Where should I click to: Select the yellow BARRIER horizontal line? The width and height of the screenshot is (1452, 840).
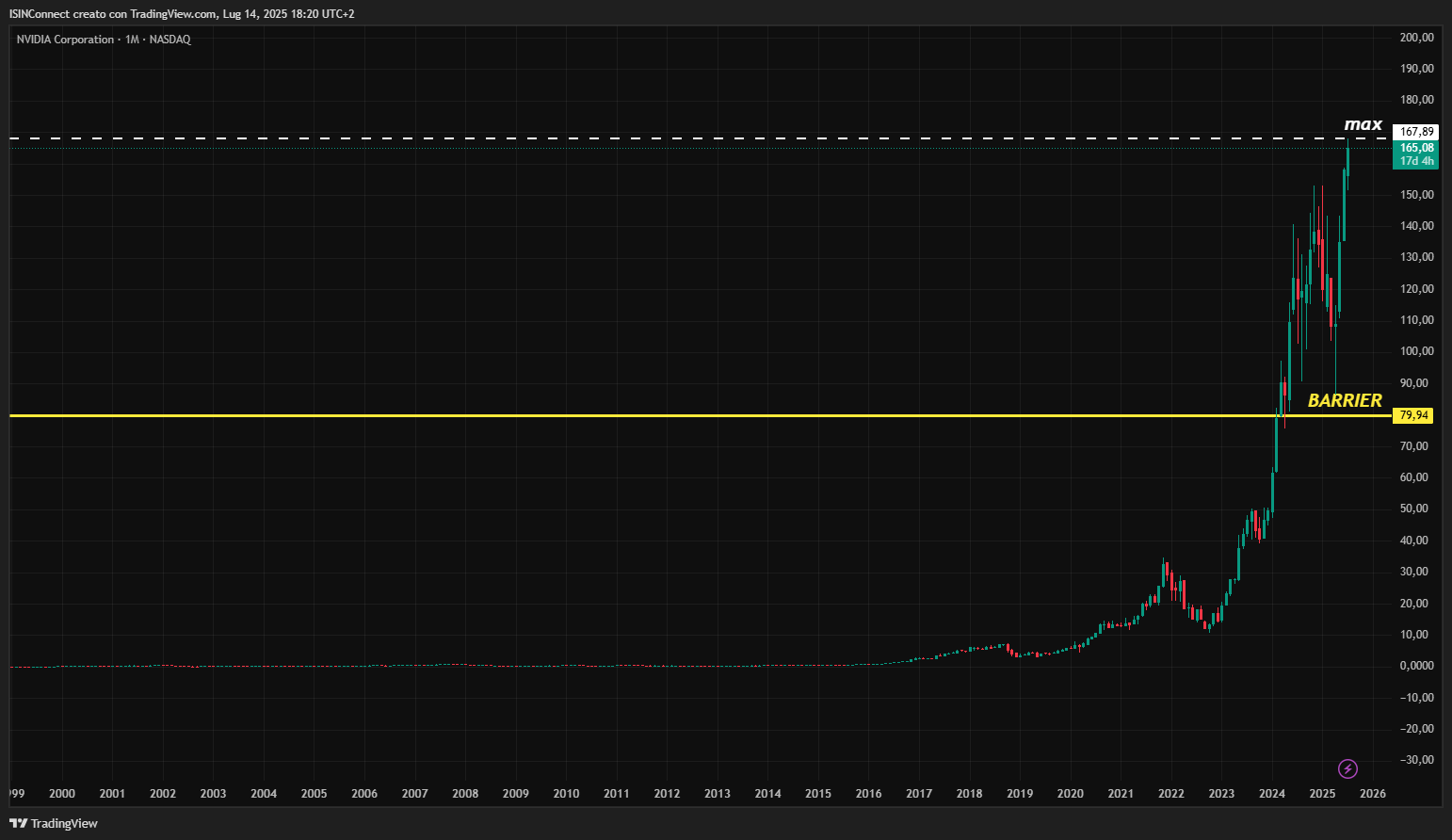pos(701,415)
